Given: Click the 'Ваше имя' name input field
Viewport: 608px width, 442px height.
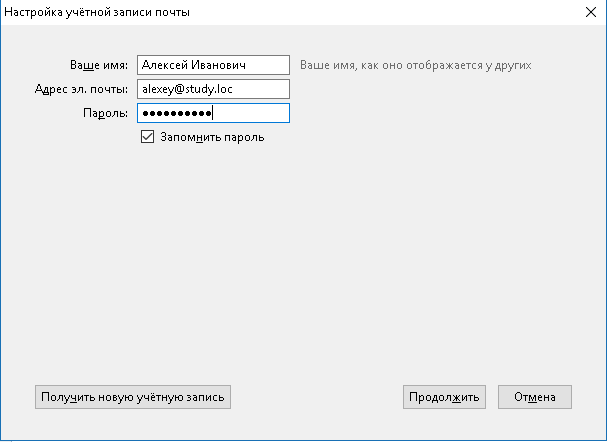Looking at the screenshot, I should [x=213, y=65].
